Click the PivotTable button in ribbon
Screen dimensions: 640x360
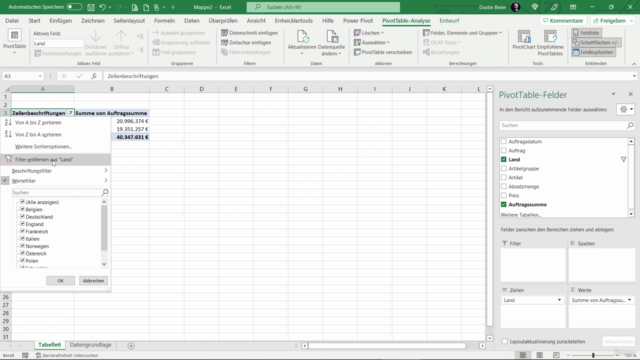tap(14, 42)
